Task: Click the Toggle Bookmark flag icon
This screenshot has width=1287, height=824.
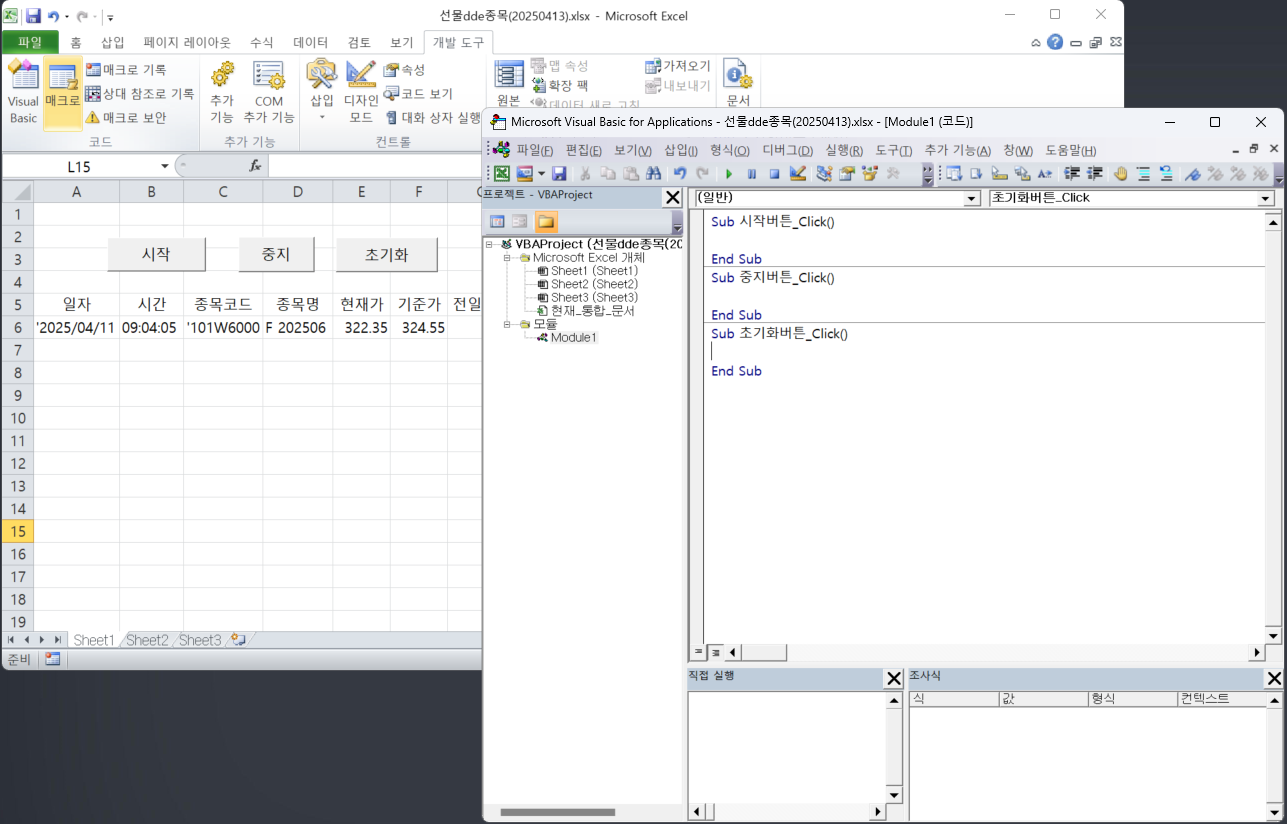Action: (1191, 173)
